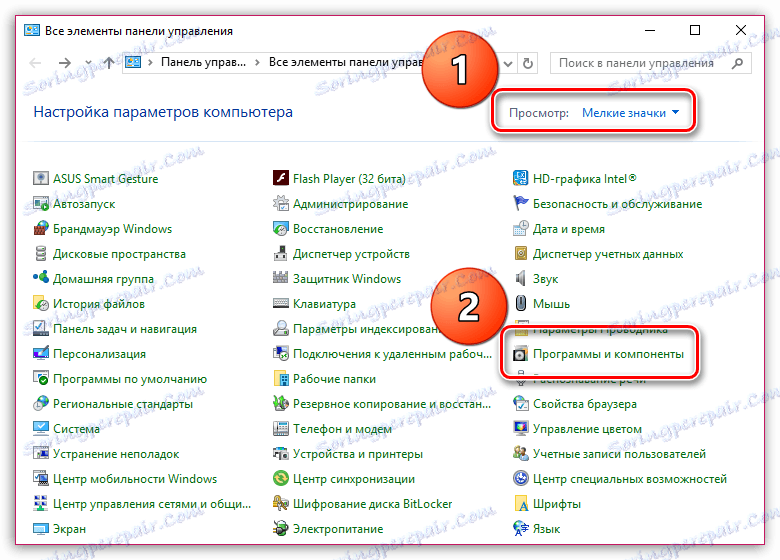Click the search magnifier icon
The image size is (780, 560).
738,63
